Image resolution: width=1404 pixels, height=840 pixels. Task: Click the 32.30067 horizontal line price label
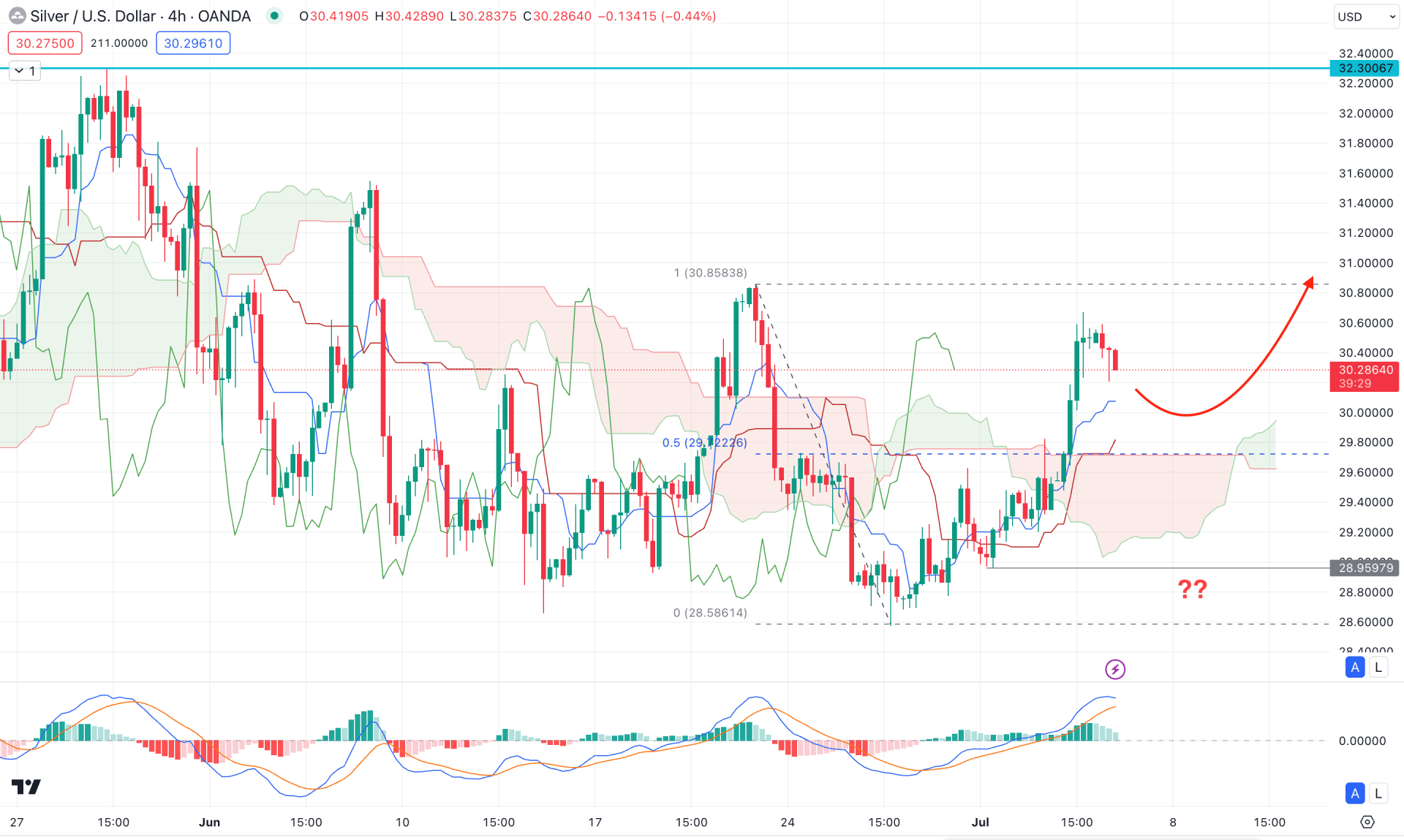pyautogui.click(x=1365, y=68)
